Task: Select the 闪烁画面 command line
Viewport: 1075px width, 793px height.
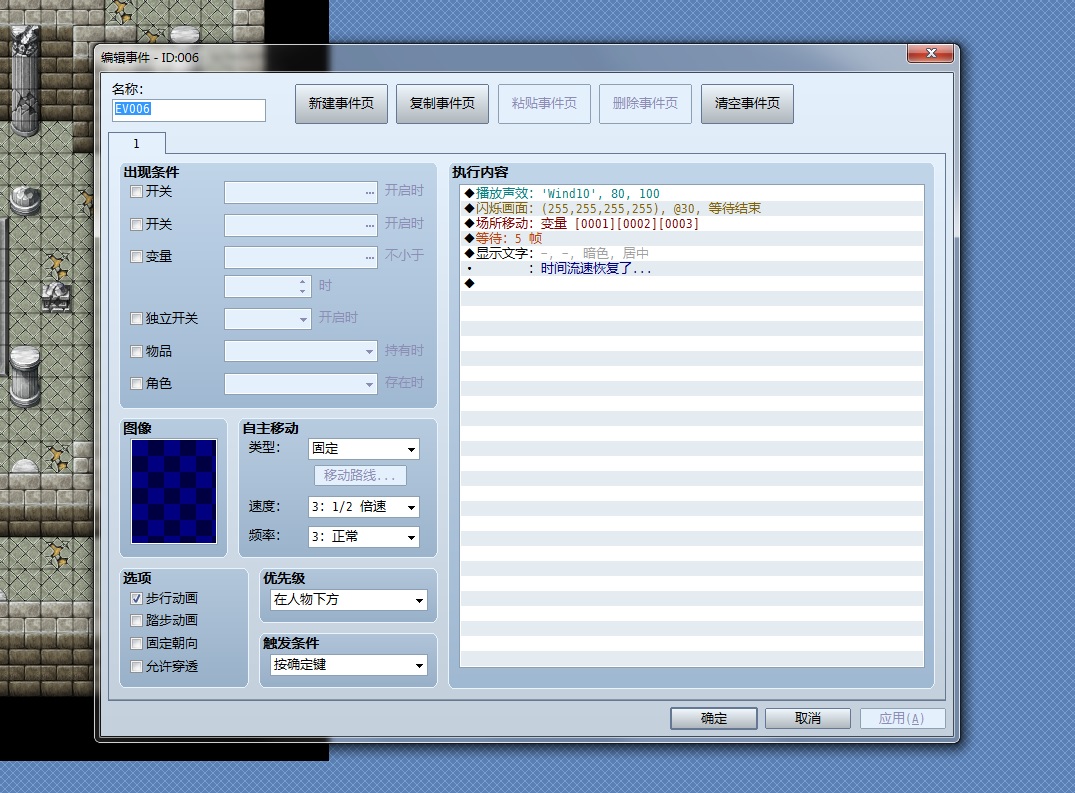Action: click(x=692, y=208)
